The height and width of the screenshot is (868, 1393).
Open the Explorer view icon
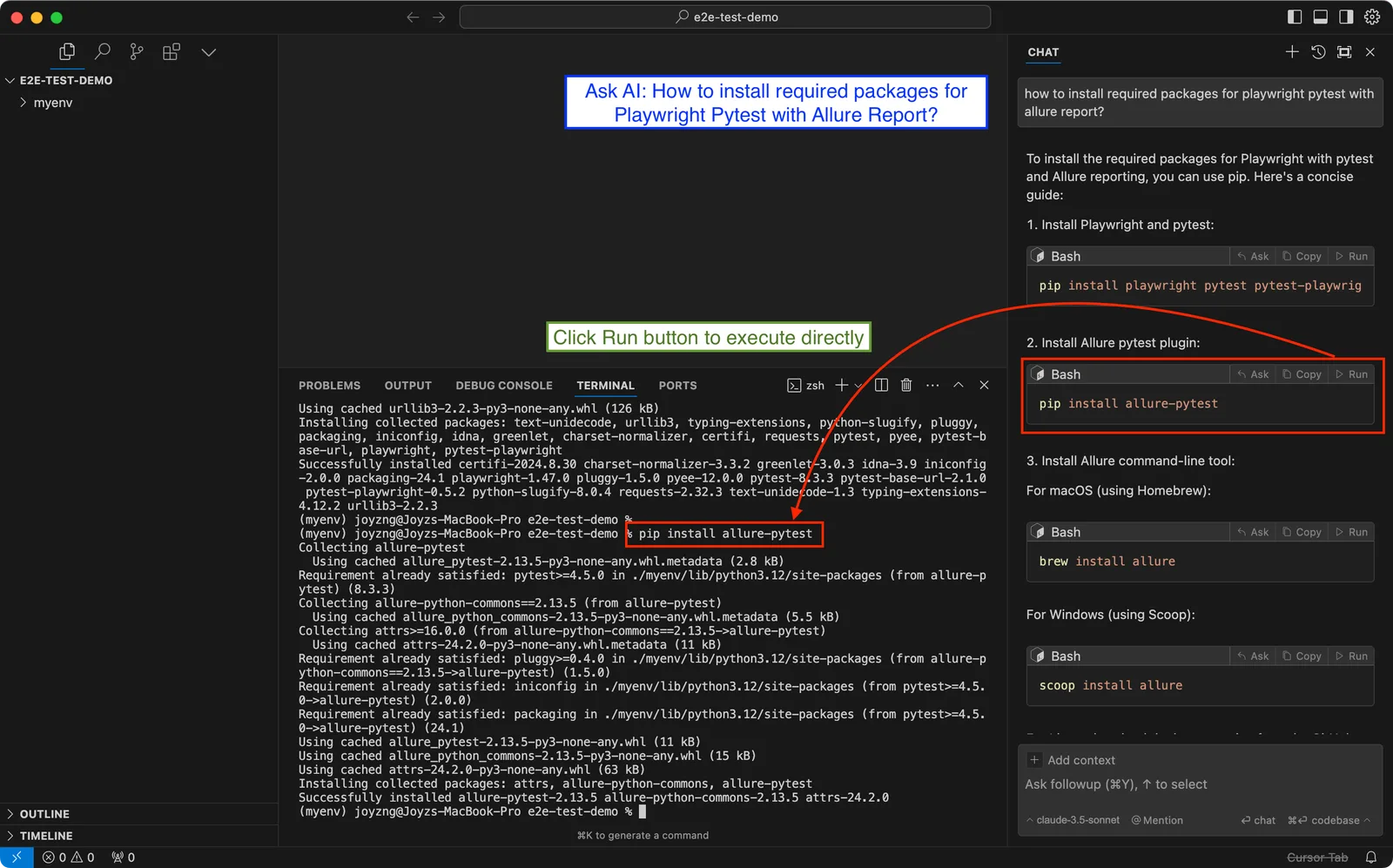tap(67, 52)
